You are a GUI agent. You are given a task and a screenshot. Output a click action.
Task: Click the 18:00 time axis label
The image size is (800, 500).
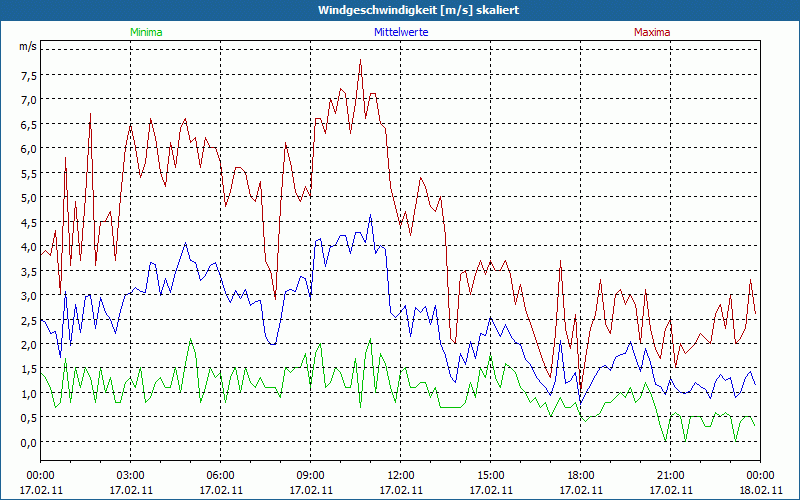(581, 476)
